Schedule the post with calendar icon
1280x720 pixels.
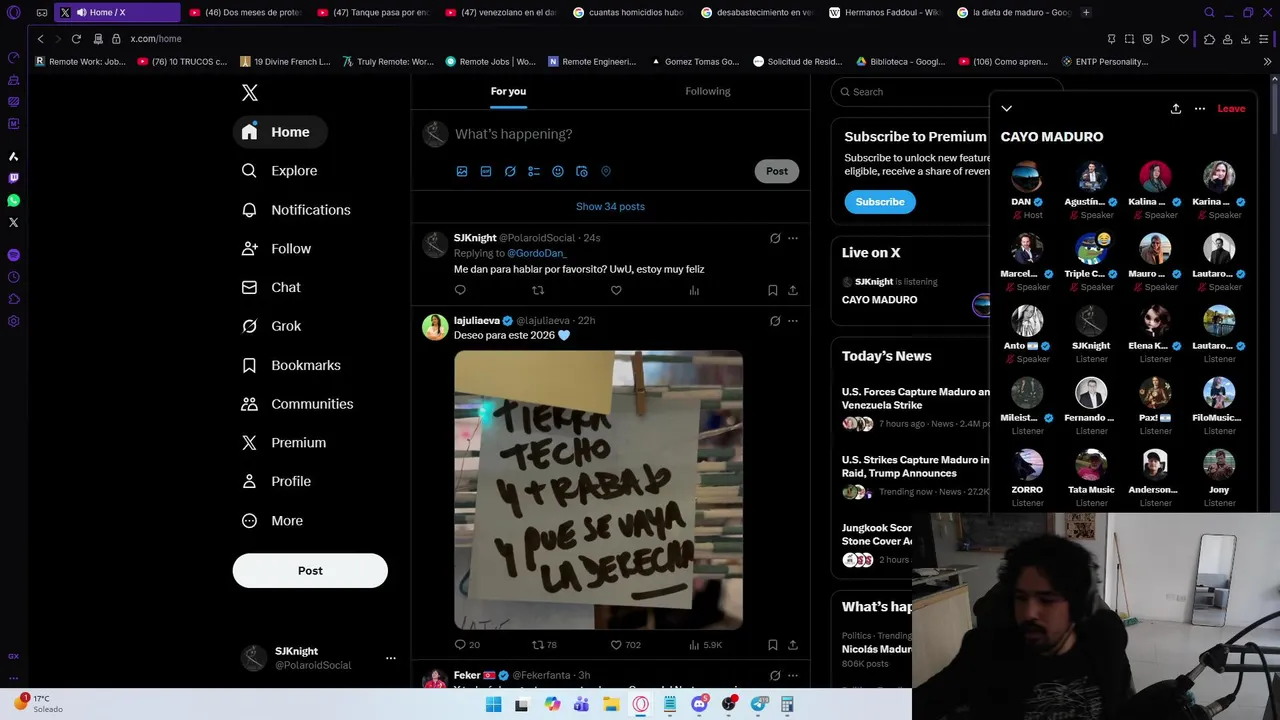pos(582,171)
